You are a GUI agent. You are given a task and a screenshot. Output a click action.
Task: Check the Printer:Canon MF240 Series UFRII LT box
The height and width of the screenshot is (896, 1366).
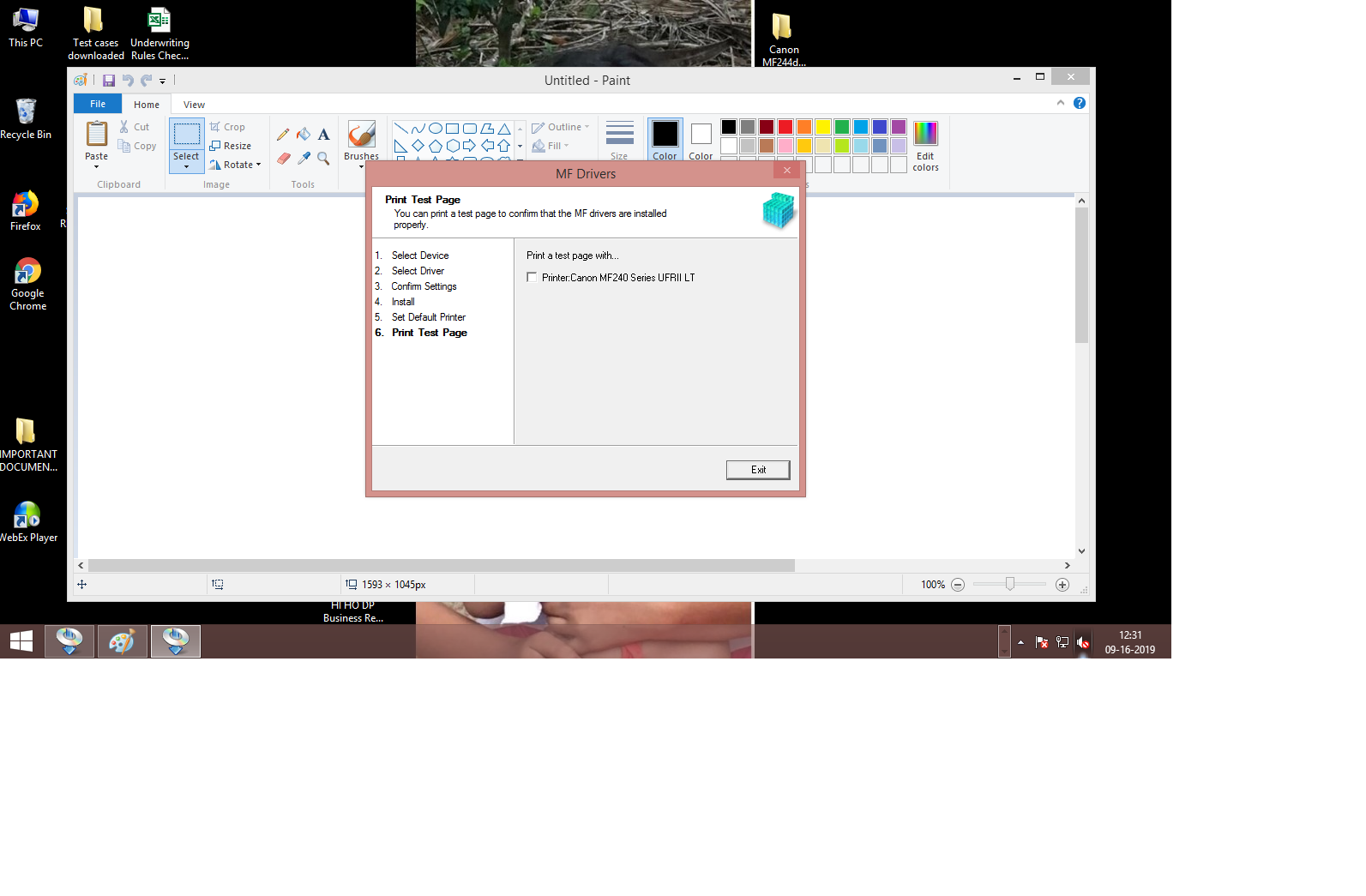pos(532,277)
